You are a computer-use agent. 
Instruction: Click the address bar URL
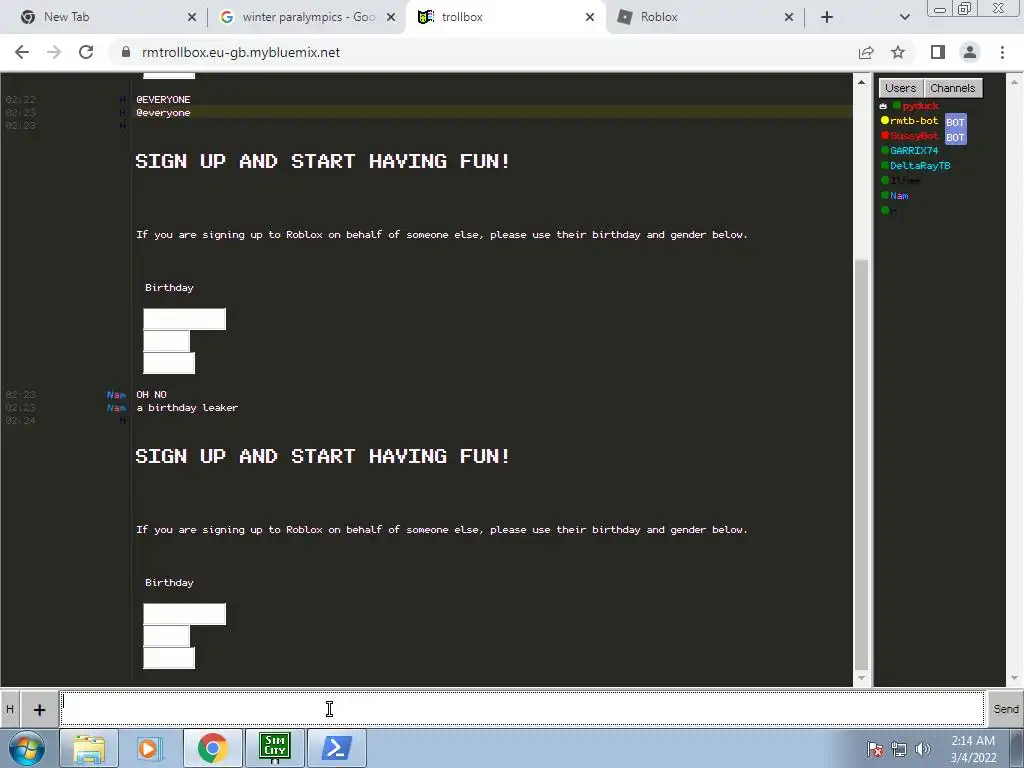(240, 52)
